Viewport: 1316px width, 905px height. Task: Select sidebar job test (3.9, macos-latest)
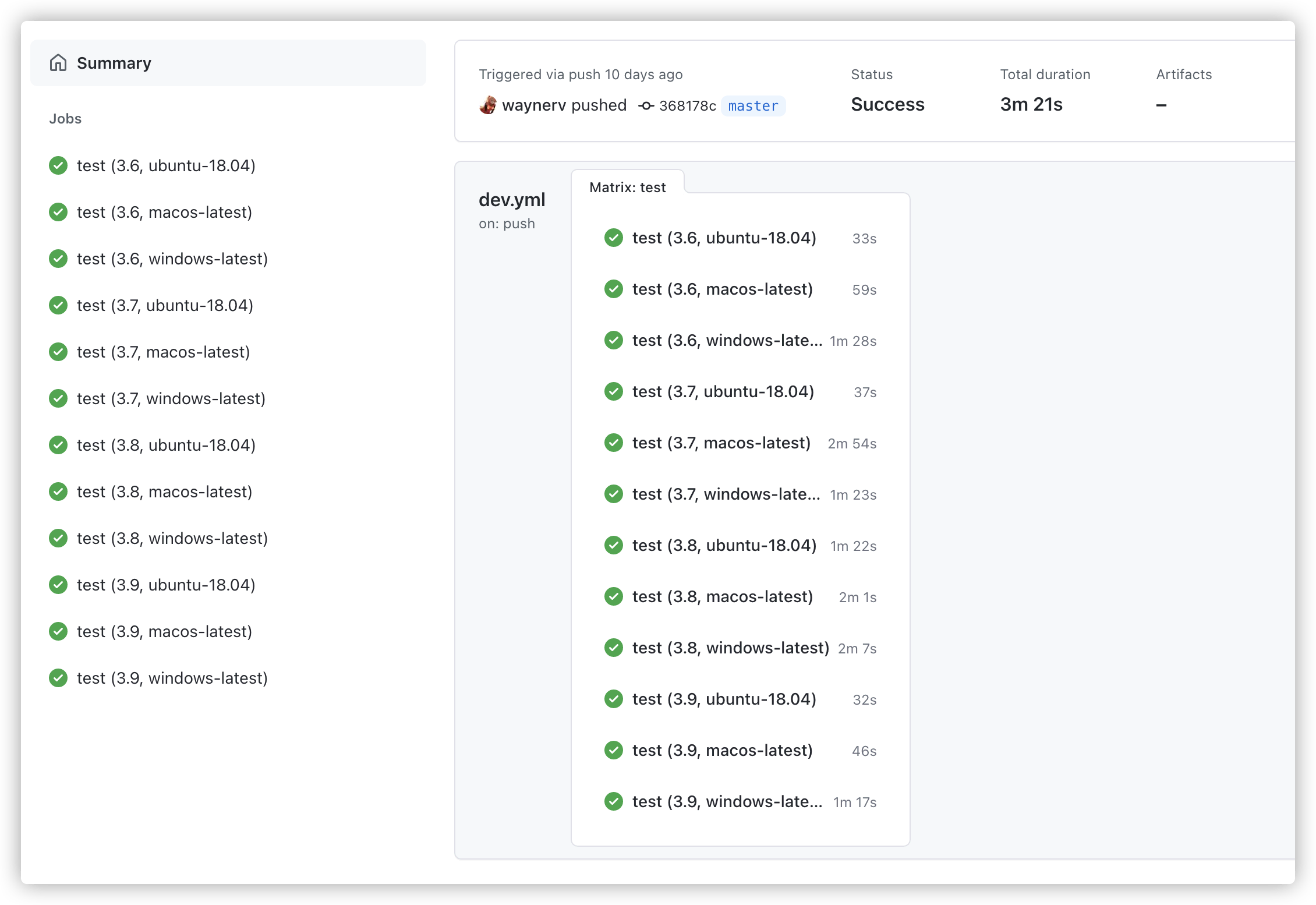164,631
